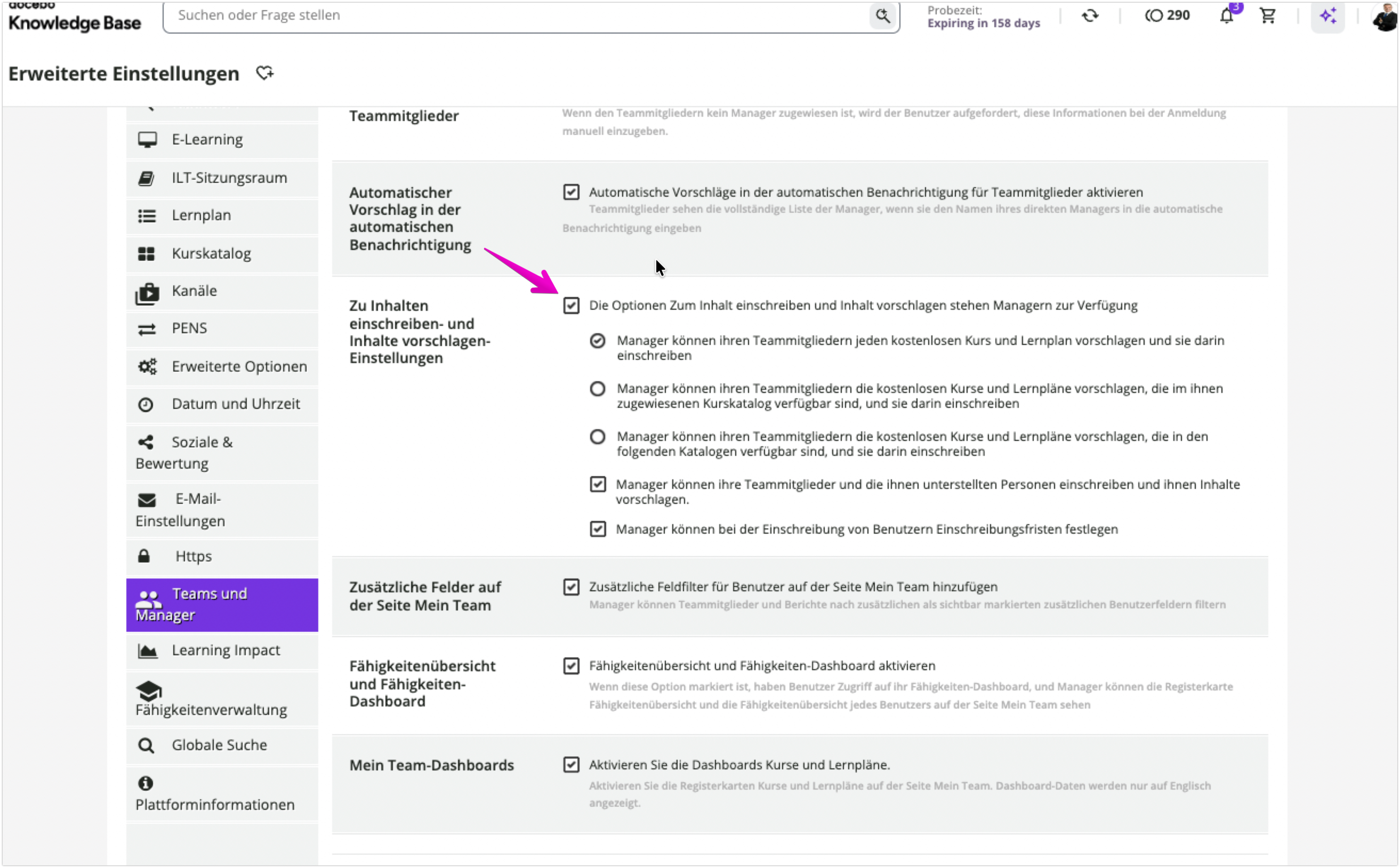Click the search magnifier icon

point(882,15)
